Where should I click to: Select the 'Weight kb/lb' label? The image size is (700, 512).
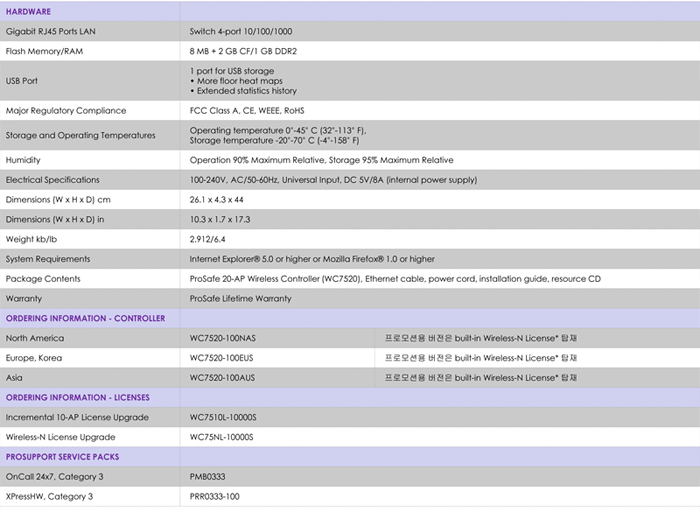click(x=31, y=239)
